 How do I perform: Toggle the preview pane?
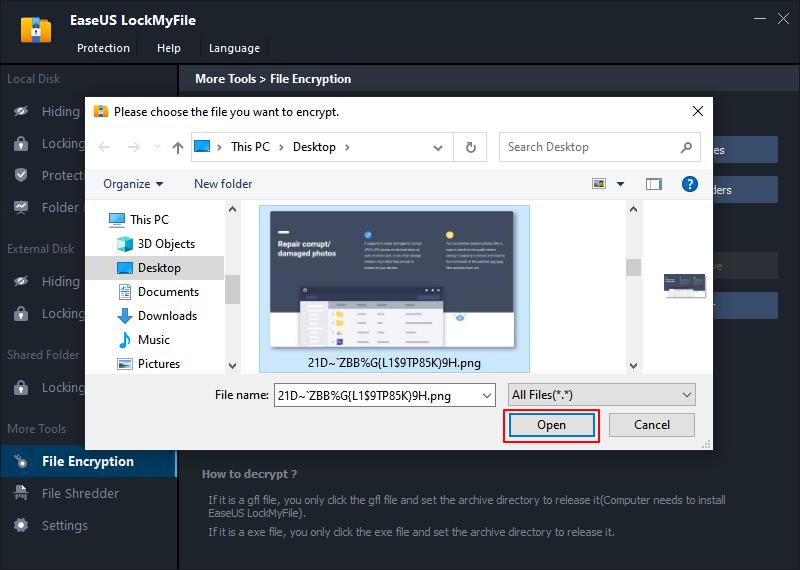click(x=654, y=184)
